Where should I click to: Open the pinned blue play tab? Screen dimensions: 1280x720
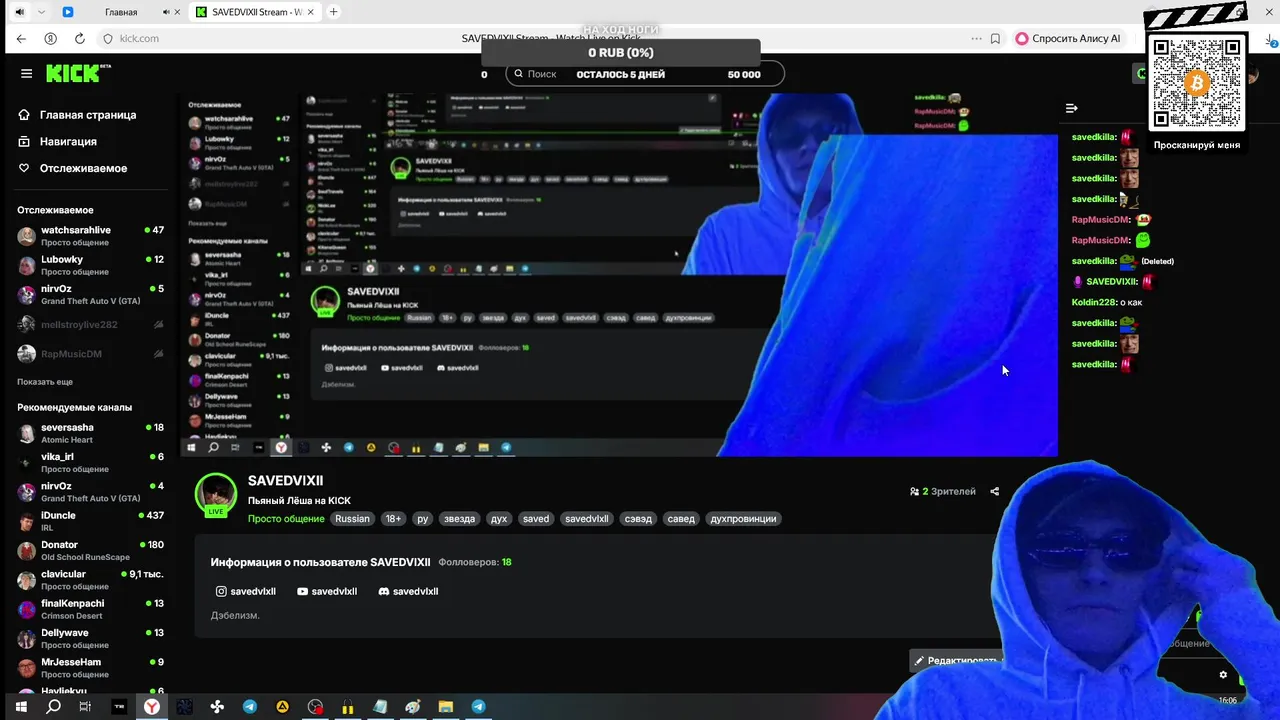click(x=68, y=12)
